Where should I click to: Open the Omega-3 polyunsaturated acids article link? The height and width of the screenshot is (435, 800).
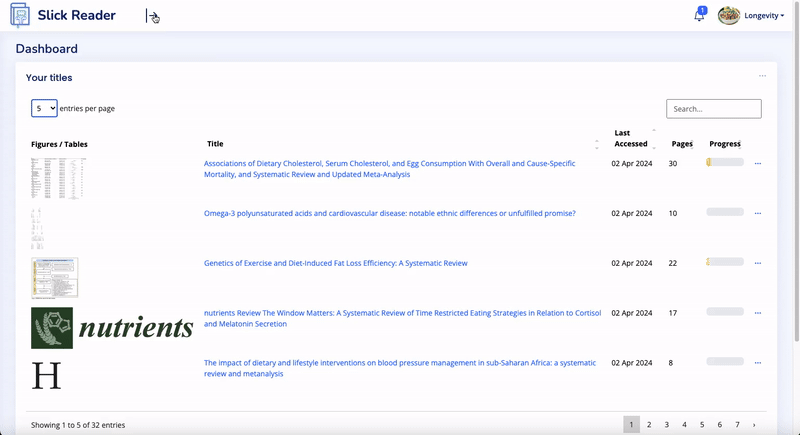coord(389,213)
